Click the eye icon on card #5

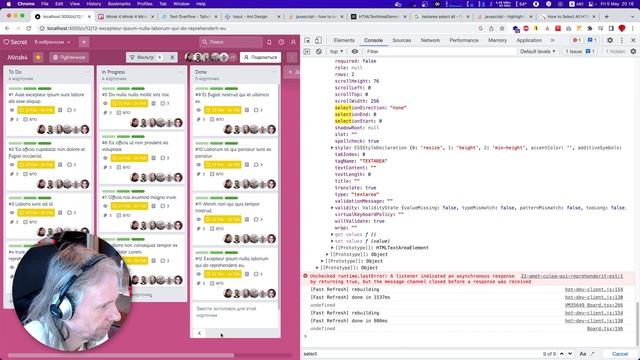[105, 104]
